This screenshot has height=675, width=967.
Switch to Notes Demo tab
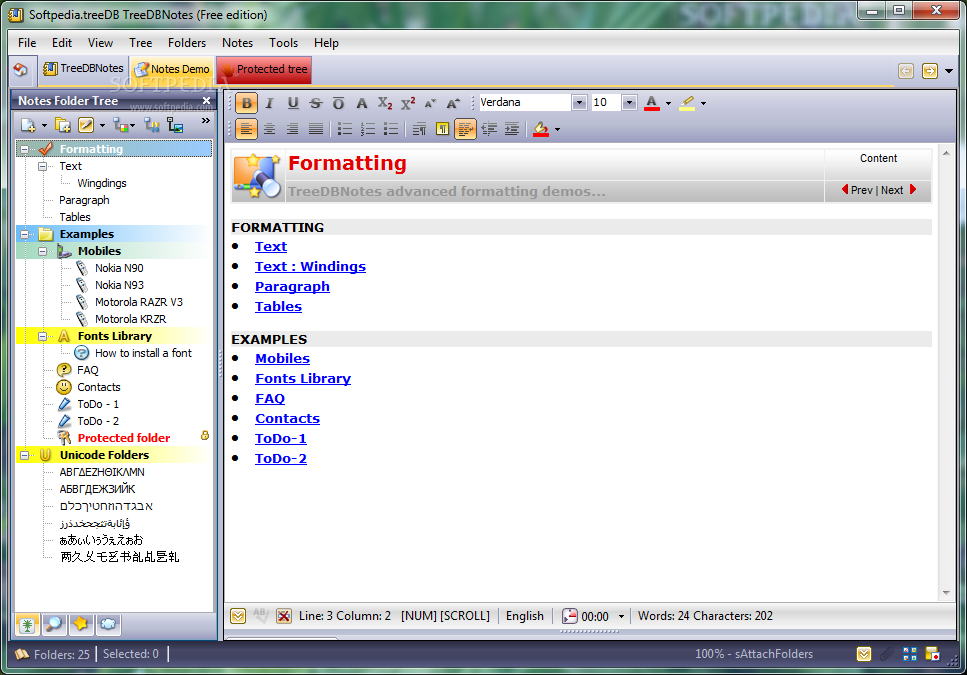click(x=171, y=69)
